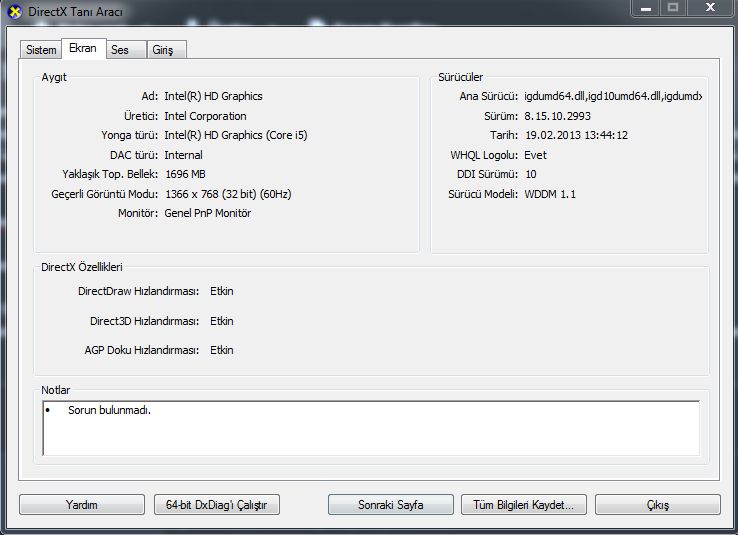
Task: Click the memory value '1696 MB'
Action: click(x=185, y=174)
